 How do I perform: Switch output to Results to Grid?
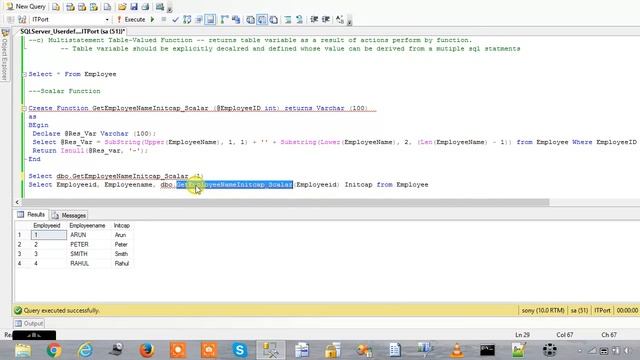pyautogui.click(x=262, y=20)
